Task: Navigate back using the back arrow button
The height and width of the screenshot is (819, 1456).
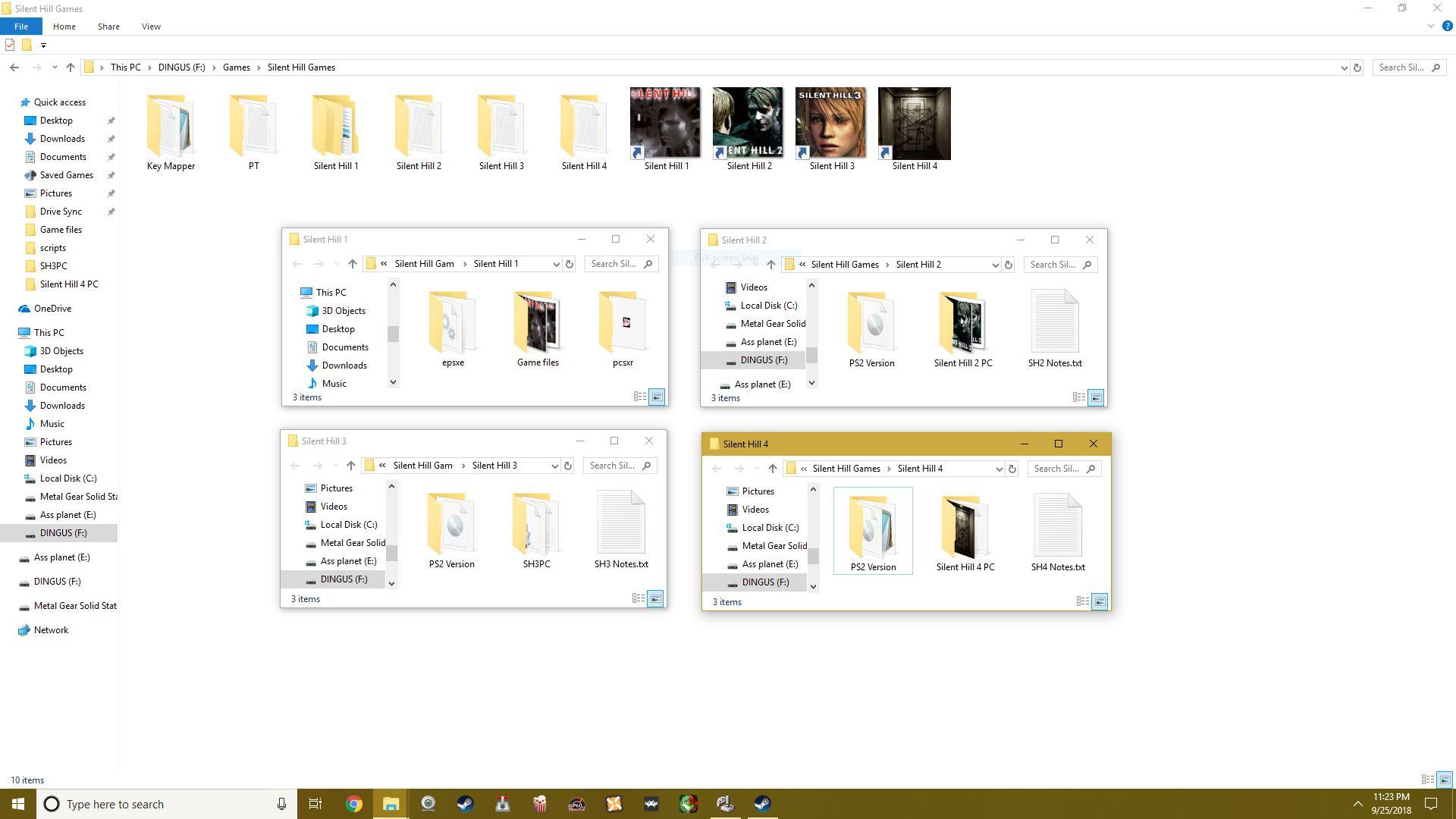Action: point(14,67)
